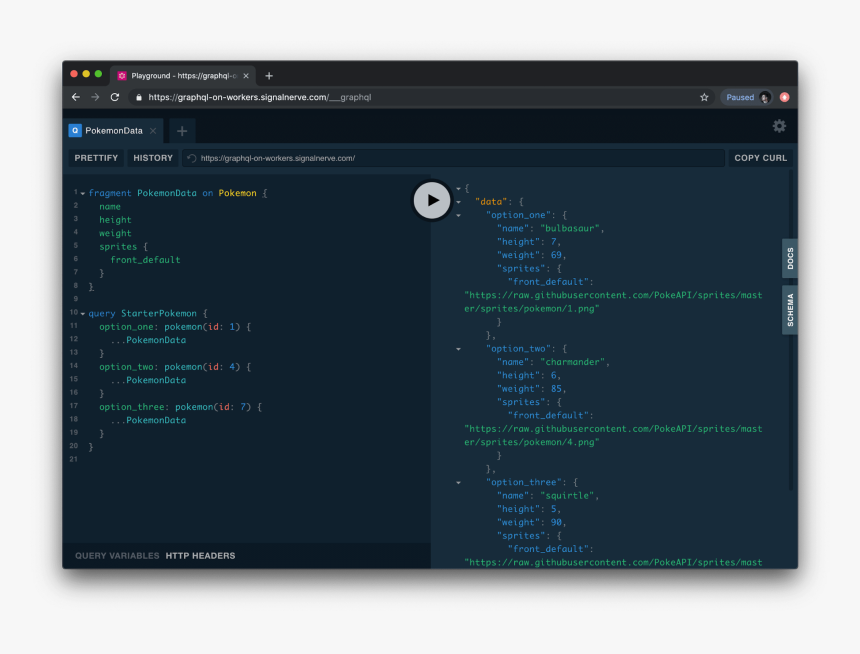Go back in browser history
This screenshot has height=654, width=860.
pos(76,97)
